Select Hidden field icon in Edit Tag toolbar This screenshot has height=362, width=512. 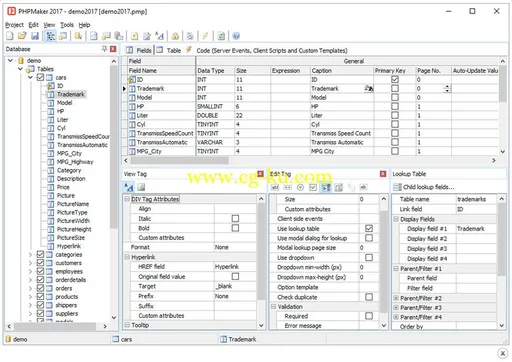click(364, 187)
